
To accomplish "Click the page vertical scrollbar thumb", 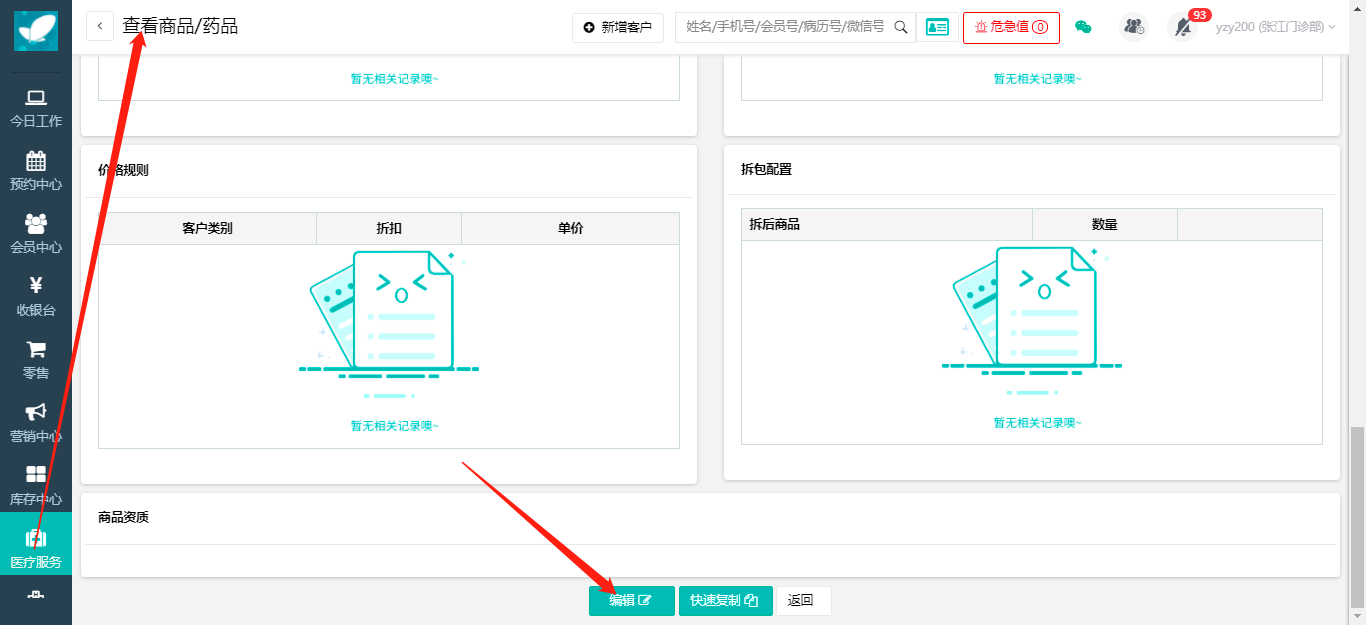I will point(1357,517).
